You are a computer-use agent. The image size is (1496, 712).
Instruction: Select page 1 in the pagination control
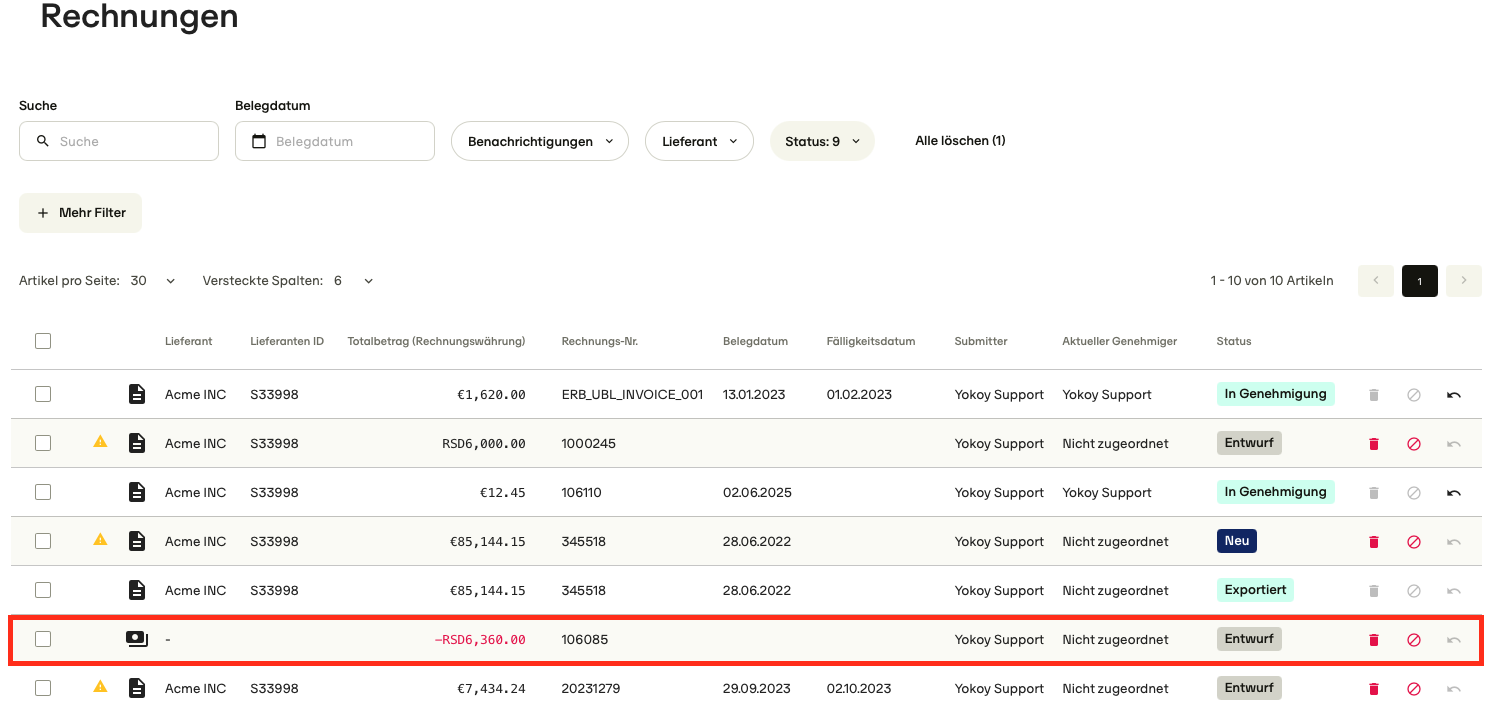tap(1419, 281)
